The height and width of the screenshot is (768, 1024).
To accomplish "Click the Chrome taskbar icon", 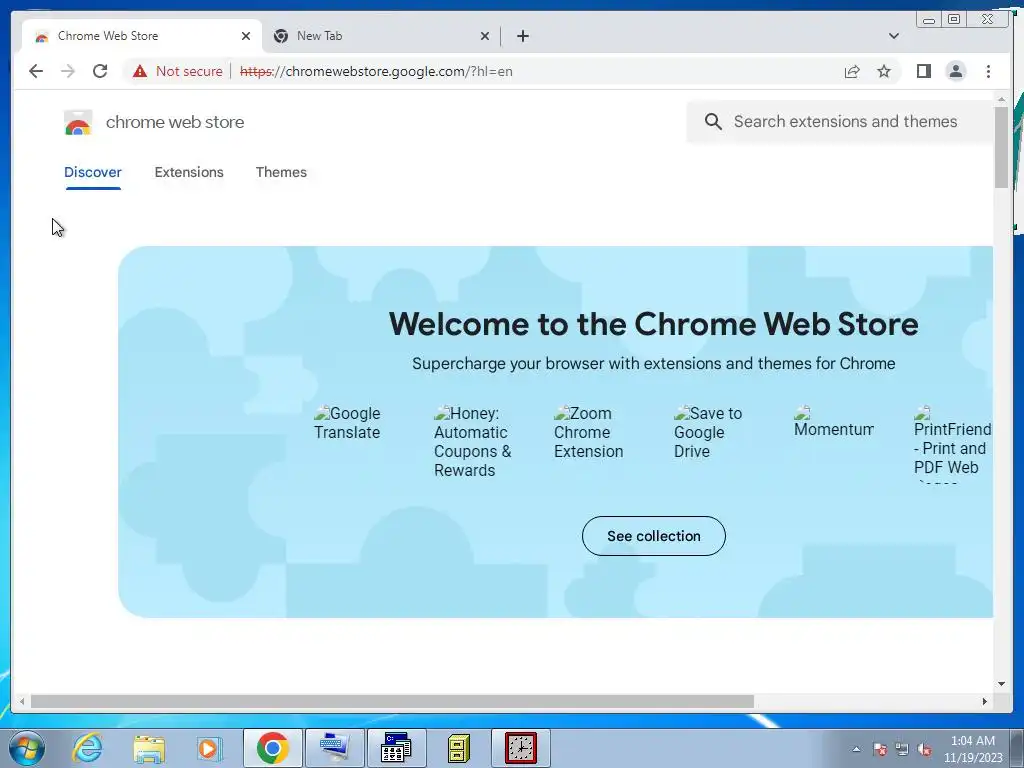I will pos(273,748).
